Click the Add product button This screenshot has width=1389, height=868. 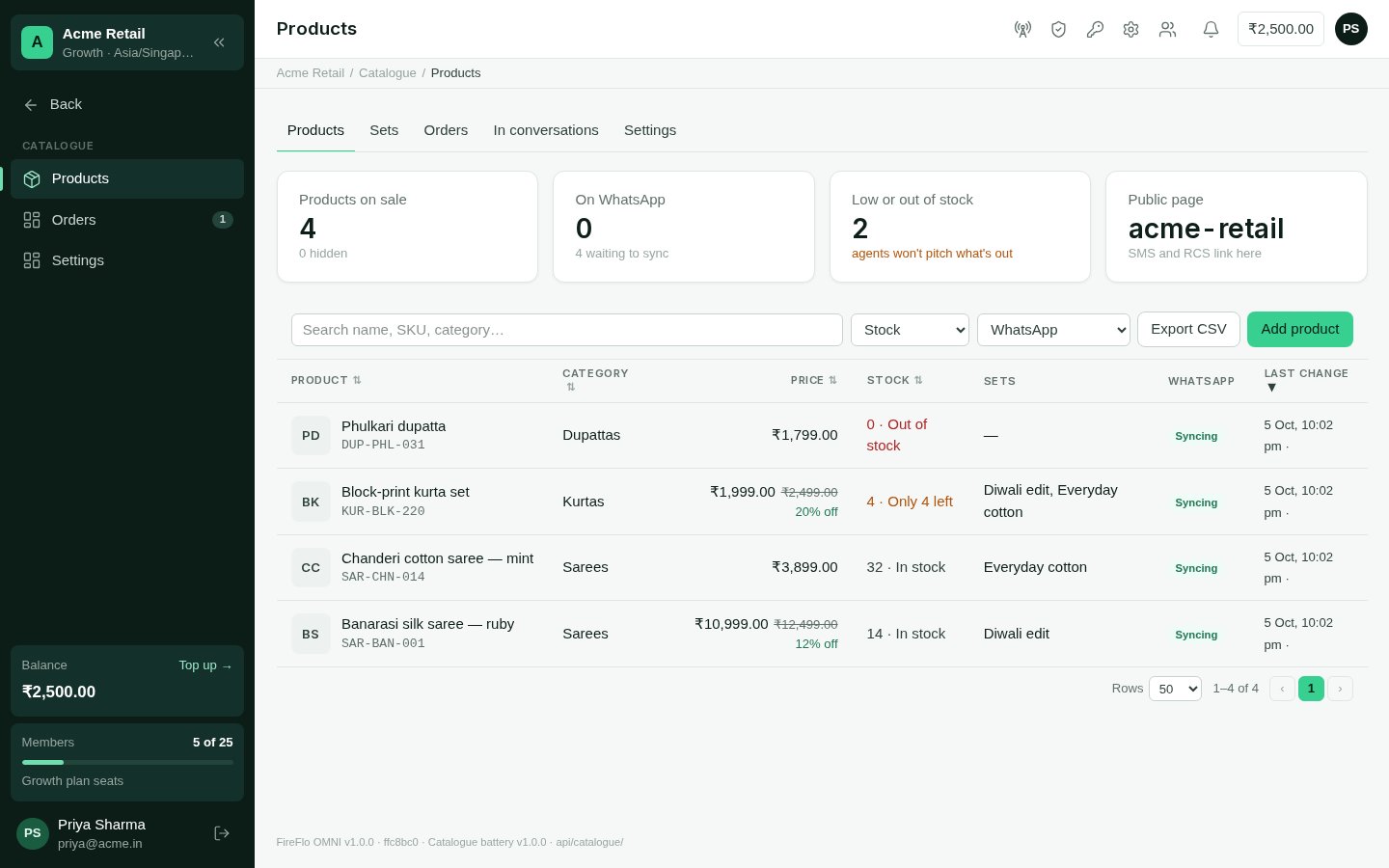(x=1300, y=329)
